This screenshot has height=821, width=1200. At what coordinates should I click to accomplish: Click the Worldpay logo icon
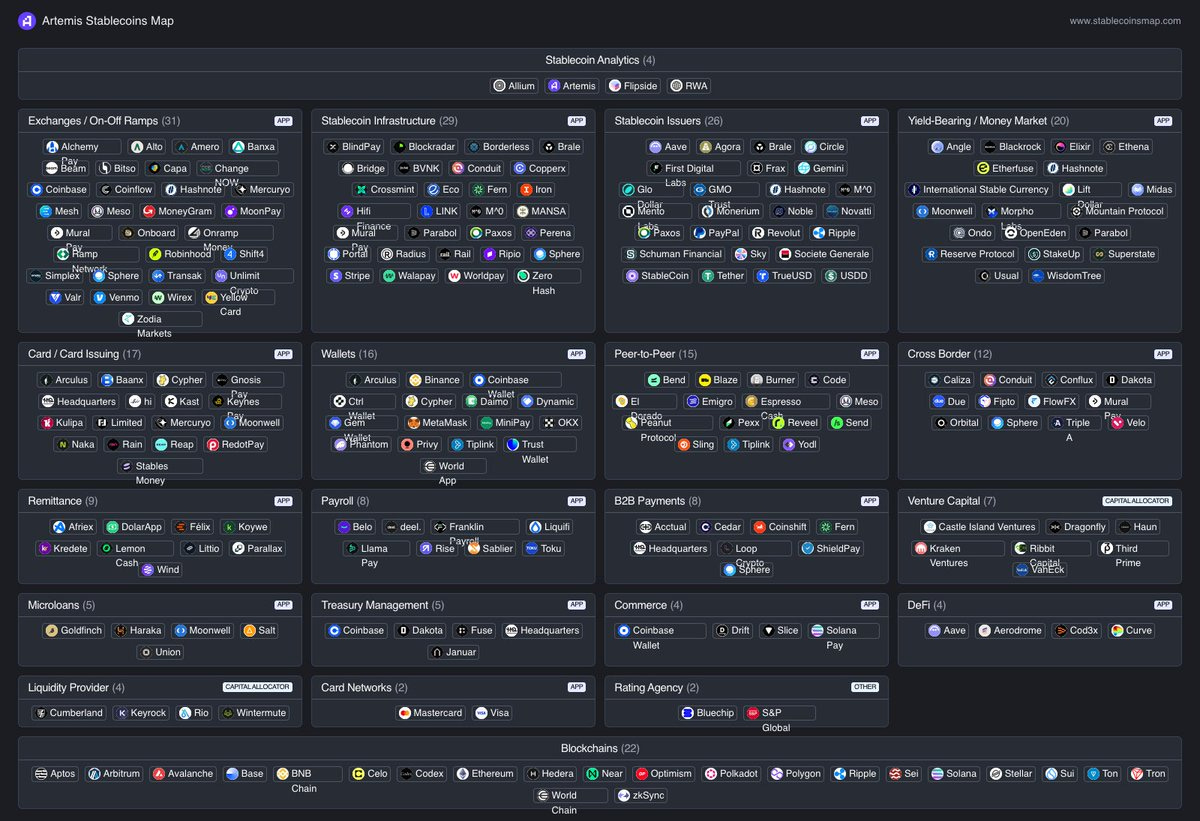click(454, 276)
